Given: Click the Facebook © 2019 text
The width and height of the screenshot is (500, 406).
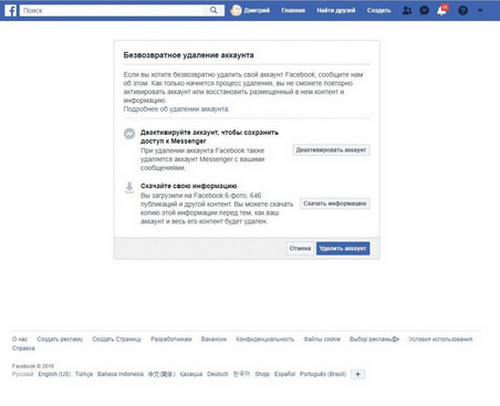Looking at the screenshot, I should click(33, 366).
